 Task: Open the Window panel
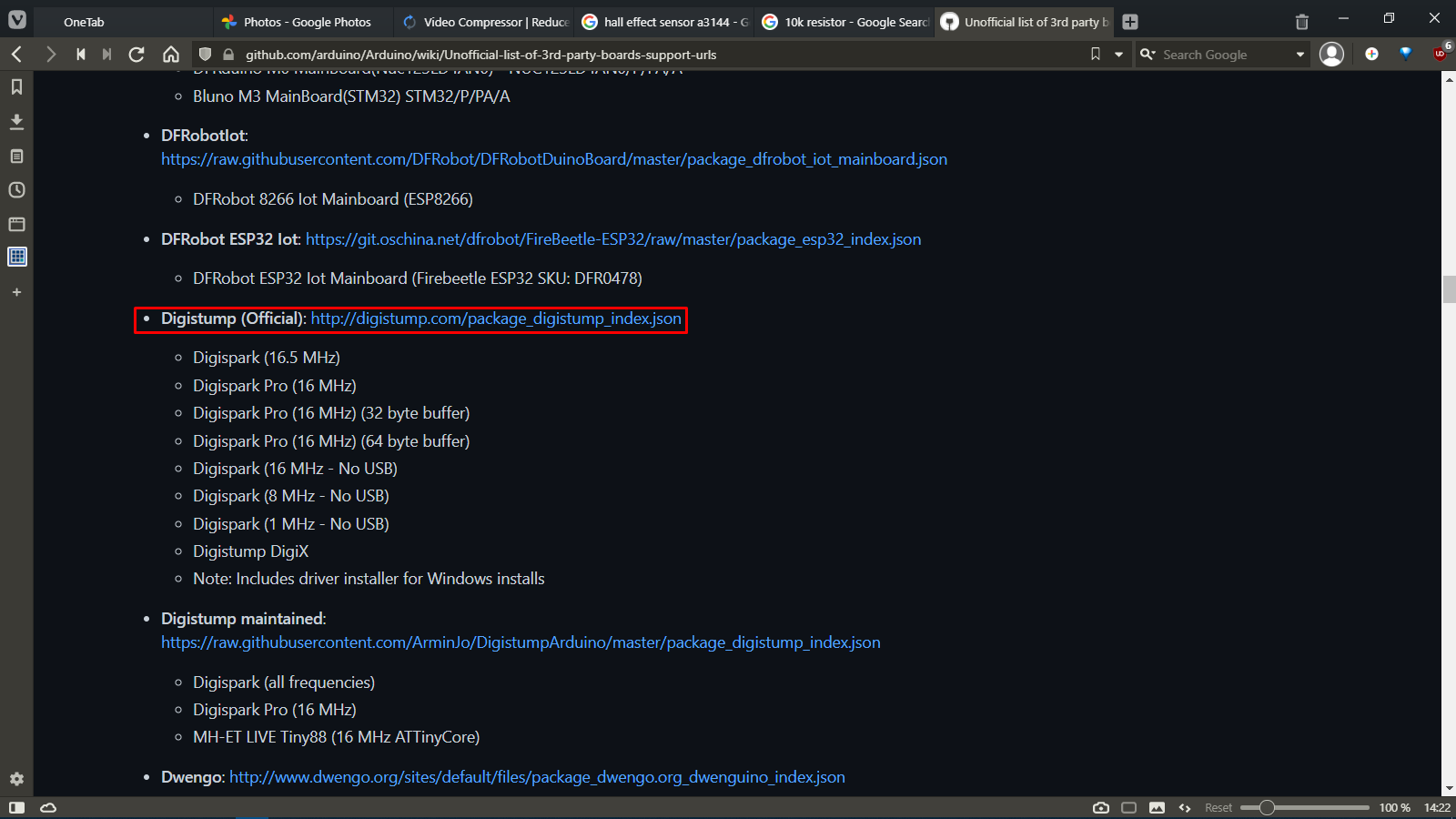coord(16,224)
